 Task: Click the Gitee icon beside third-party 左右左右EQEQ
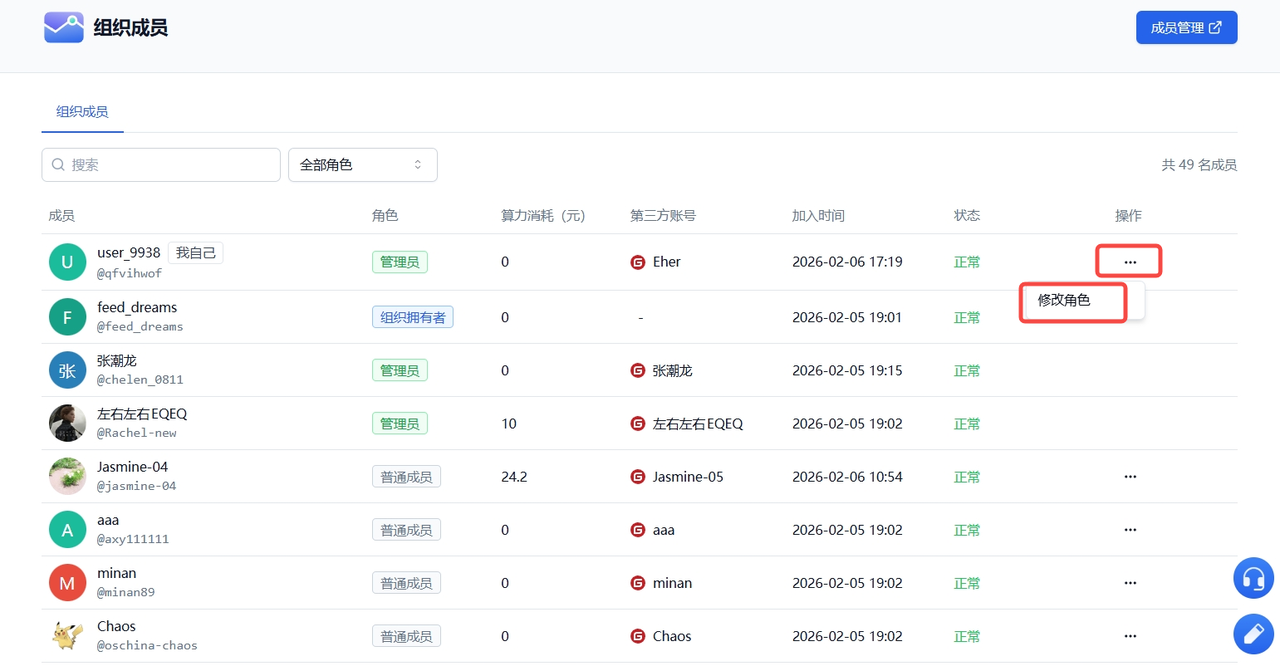[x=638, y=424]
